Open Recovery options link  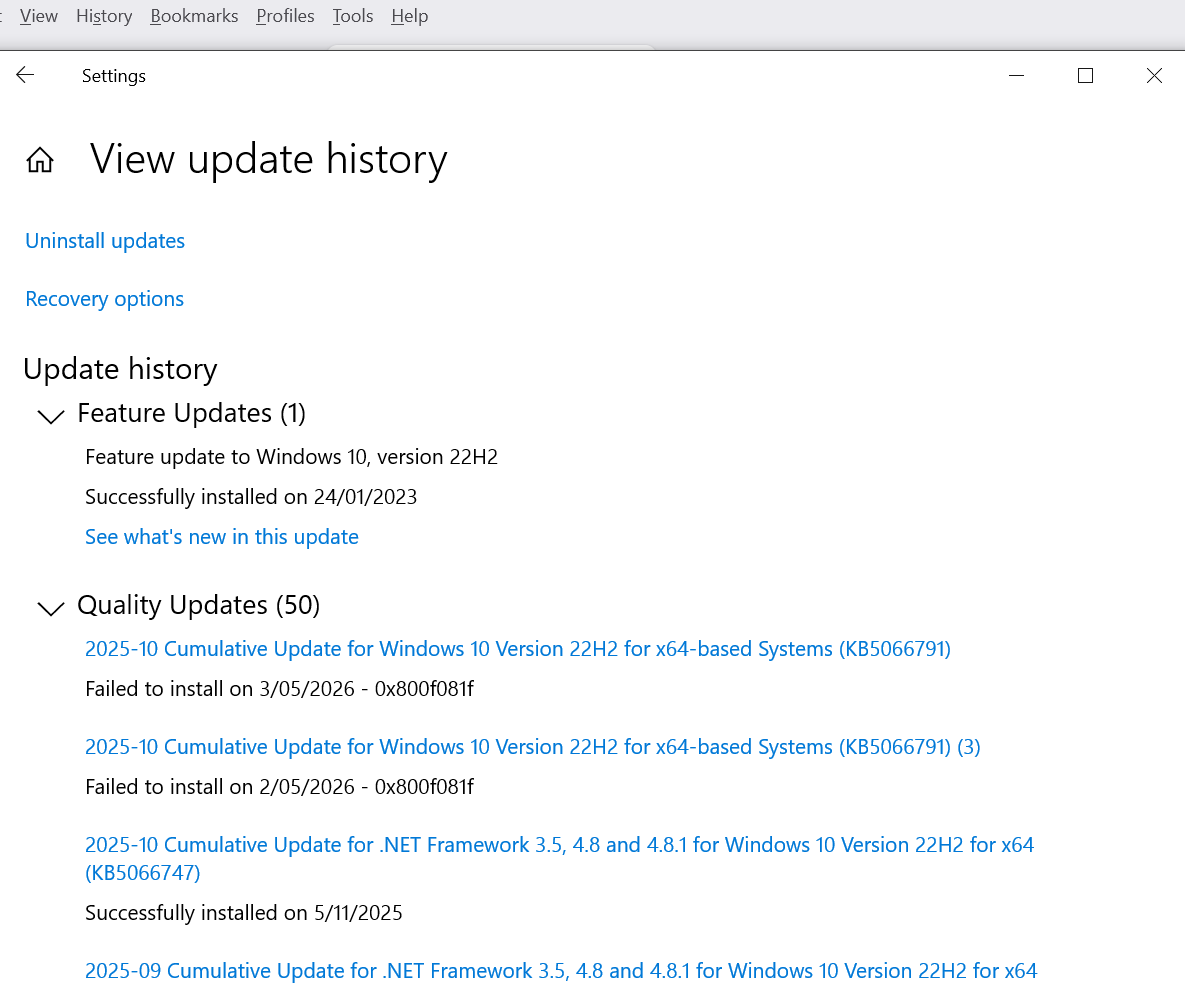pyautogui.click(x=104, y=299)
